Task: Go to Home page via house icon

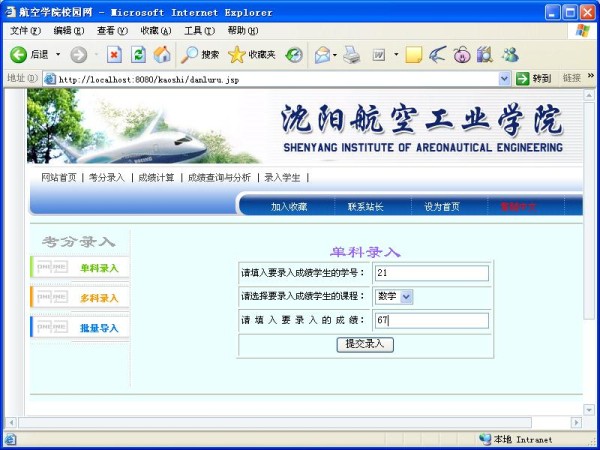Action: (x=162, y=54)
